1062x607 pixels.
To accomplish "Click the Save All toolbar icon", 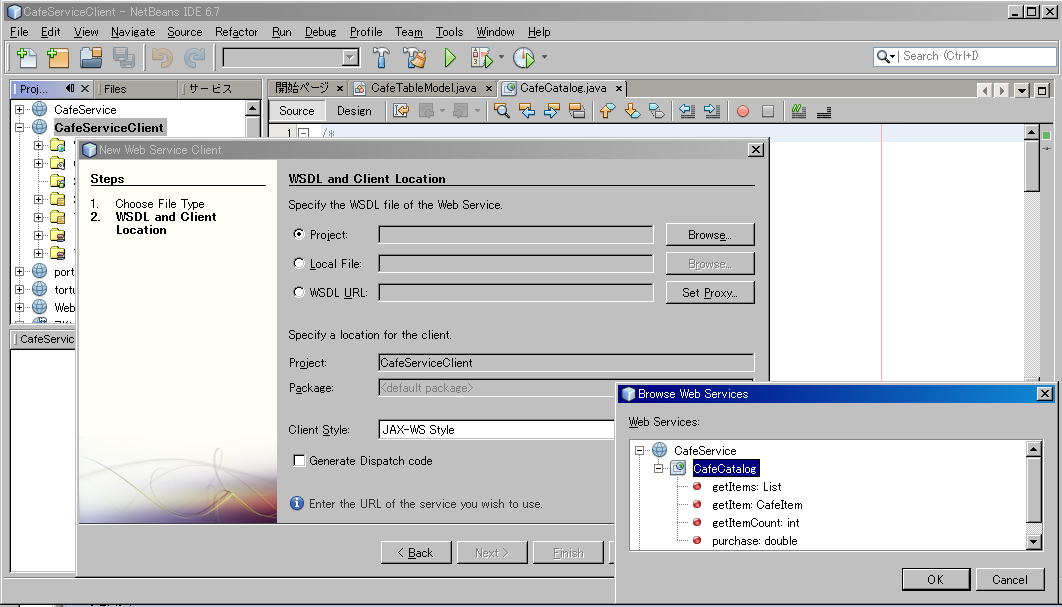I will coord(123,58).
